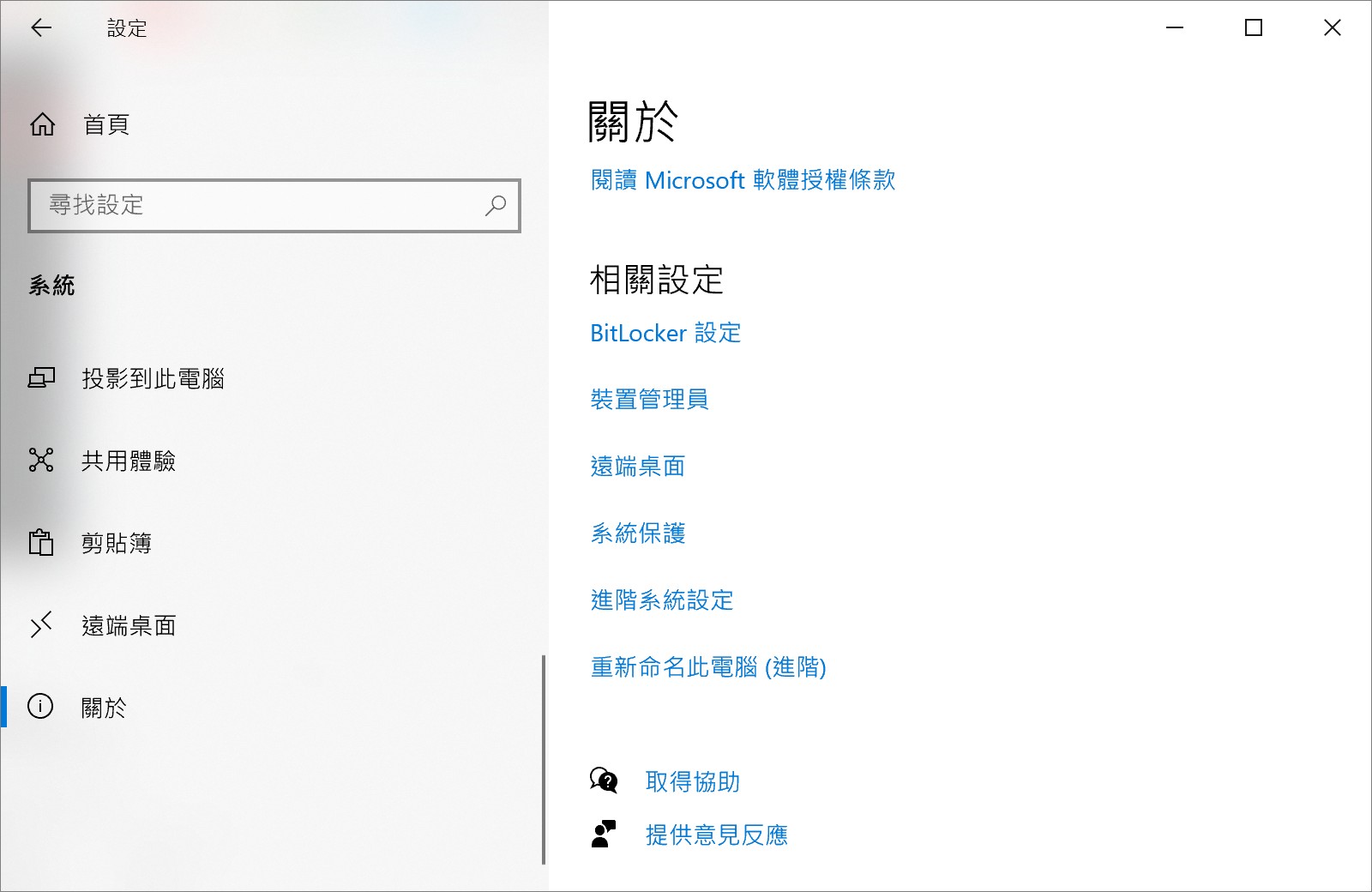Image resolution: width=1372 pixels, height=892 pixels.
Task: Click the 遠端桌面 sidebar icon
Action: click(41, 625)
